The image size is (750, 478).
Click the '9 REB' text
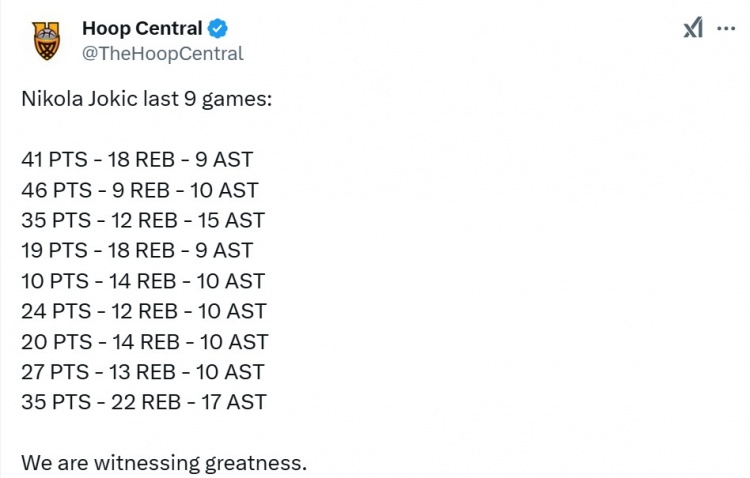coord(139,189)
